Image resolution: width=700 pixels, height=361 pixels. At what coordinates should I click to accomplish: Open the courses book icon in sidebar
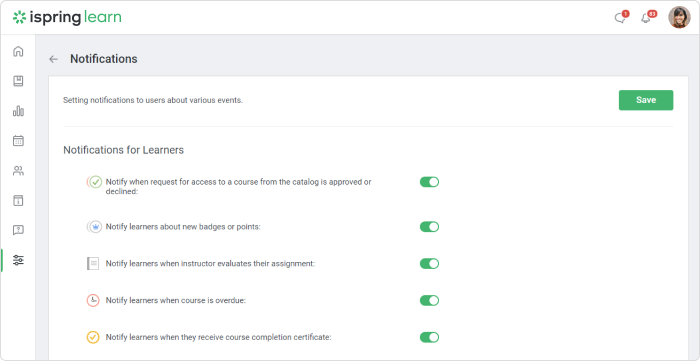pos(18,81)
